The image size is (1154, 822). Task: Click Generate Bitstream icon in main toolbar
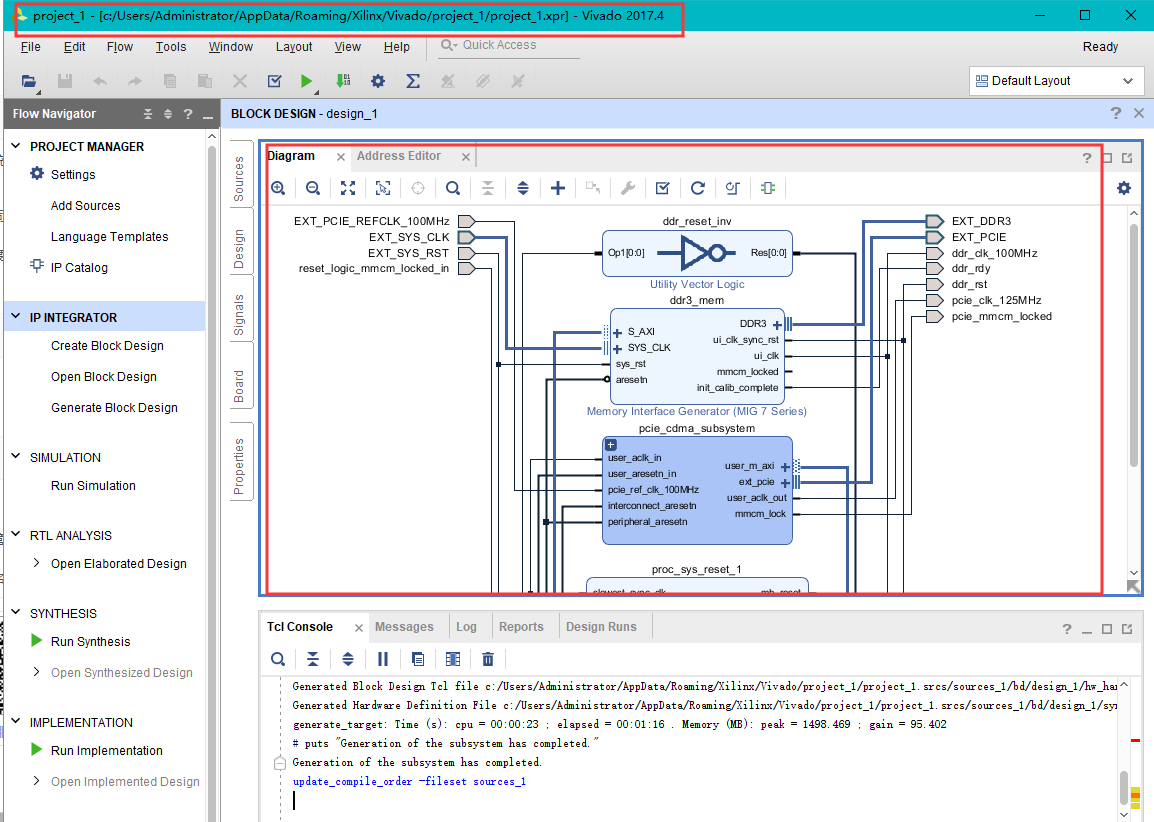coord(343,81)
